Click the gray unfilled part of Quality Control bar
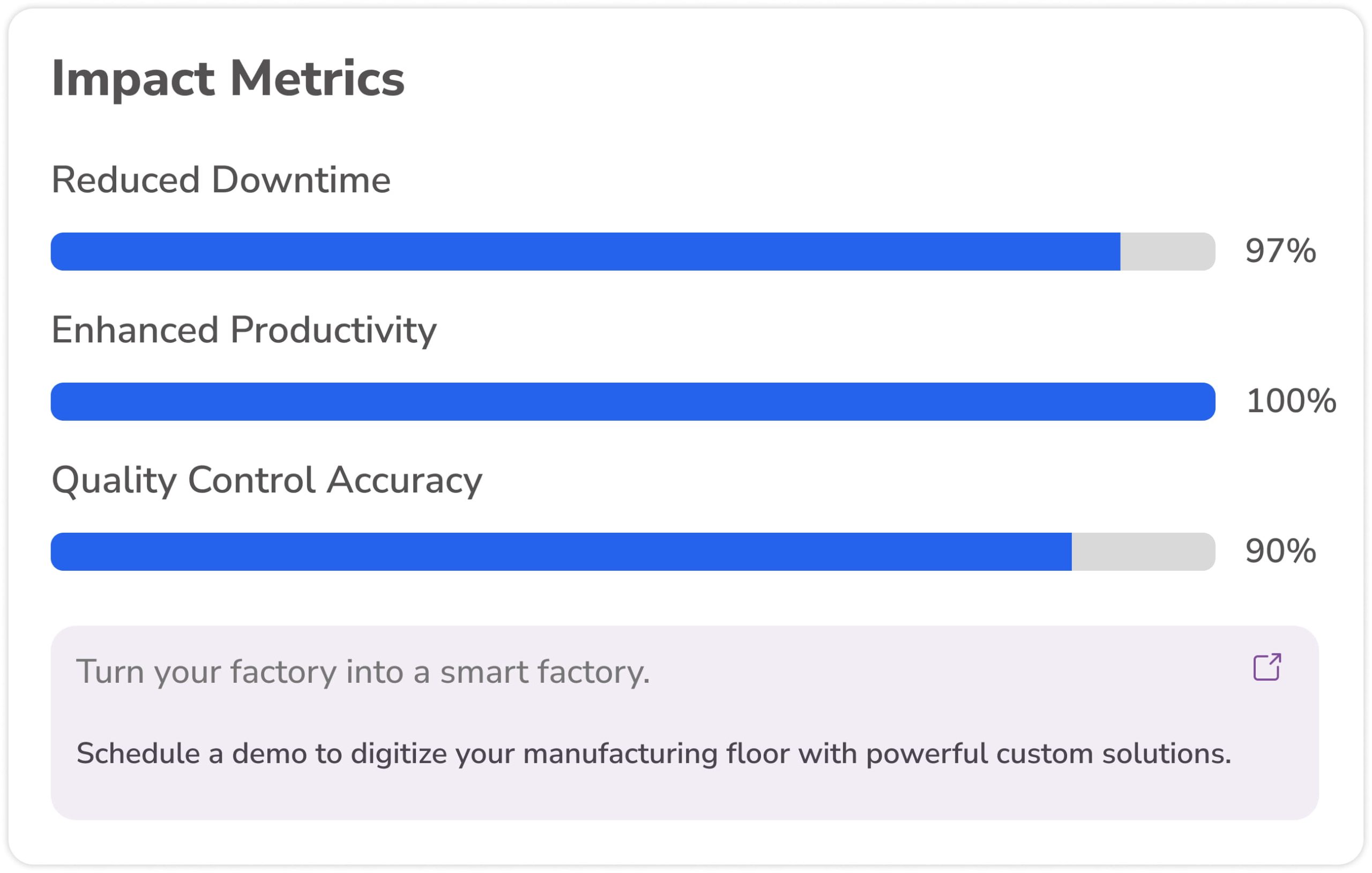Screen dimensions: 1372x873 [1143, 551]
